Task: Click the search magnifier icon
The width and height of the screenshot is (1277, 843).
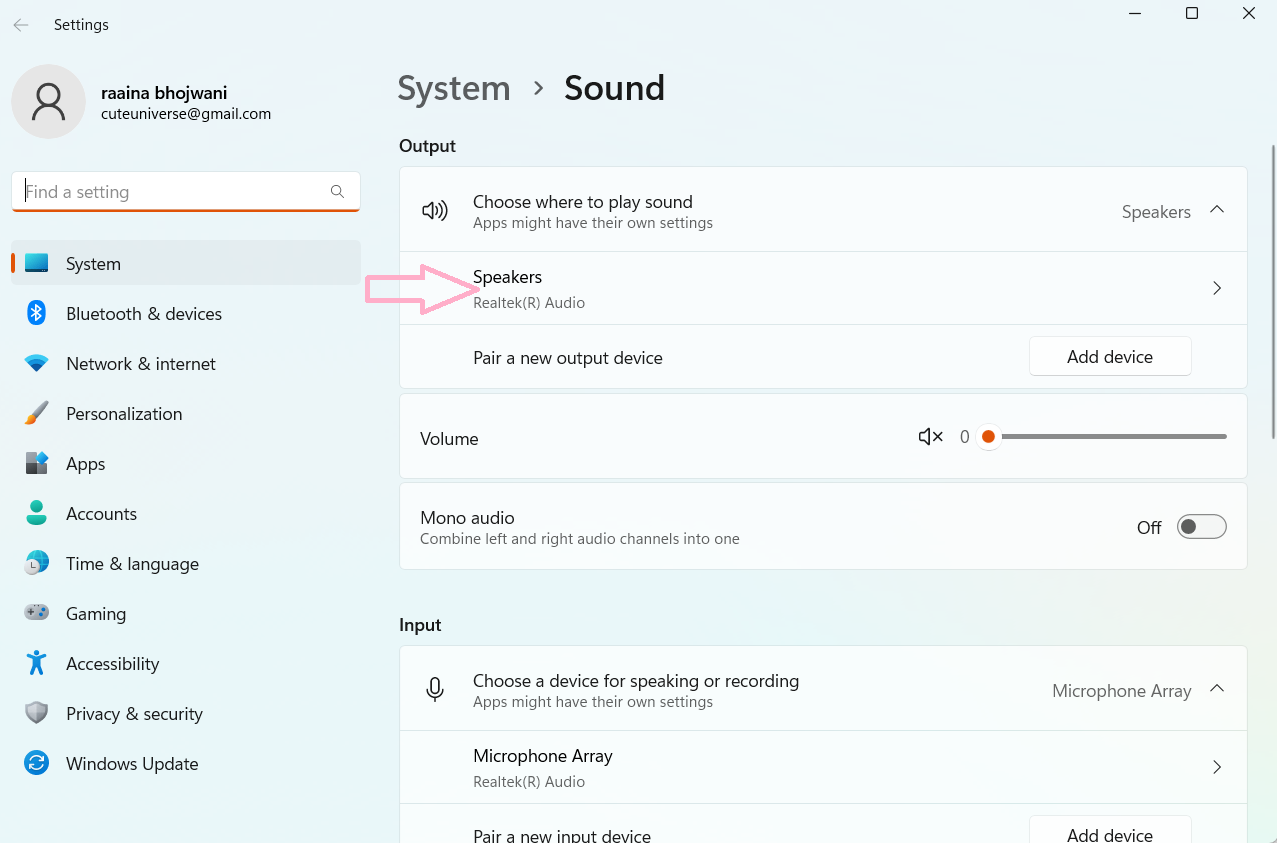Action: (337, 192)
